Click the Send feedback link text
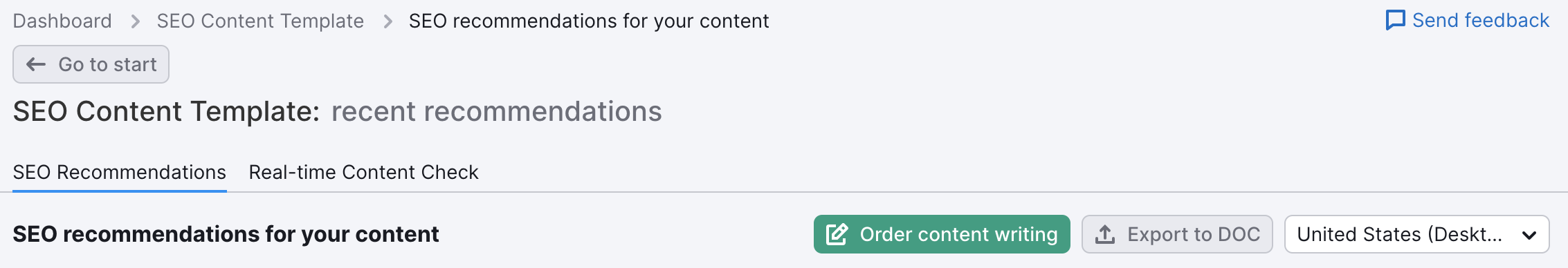Screen dimensions: 1568x268 coord(1481,20)
